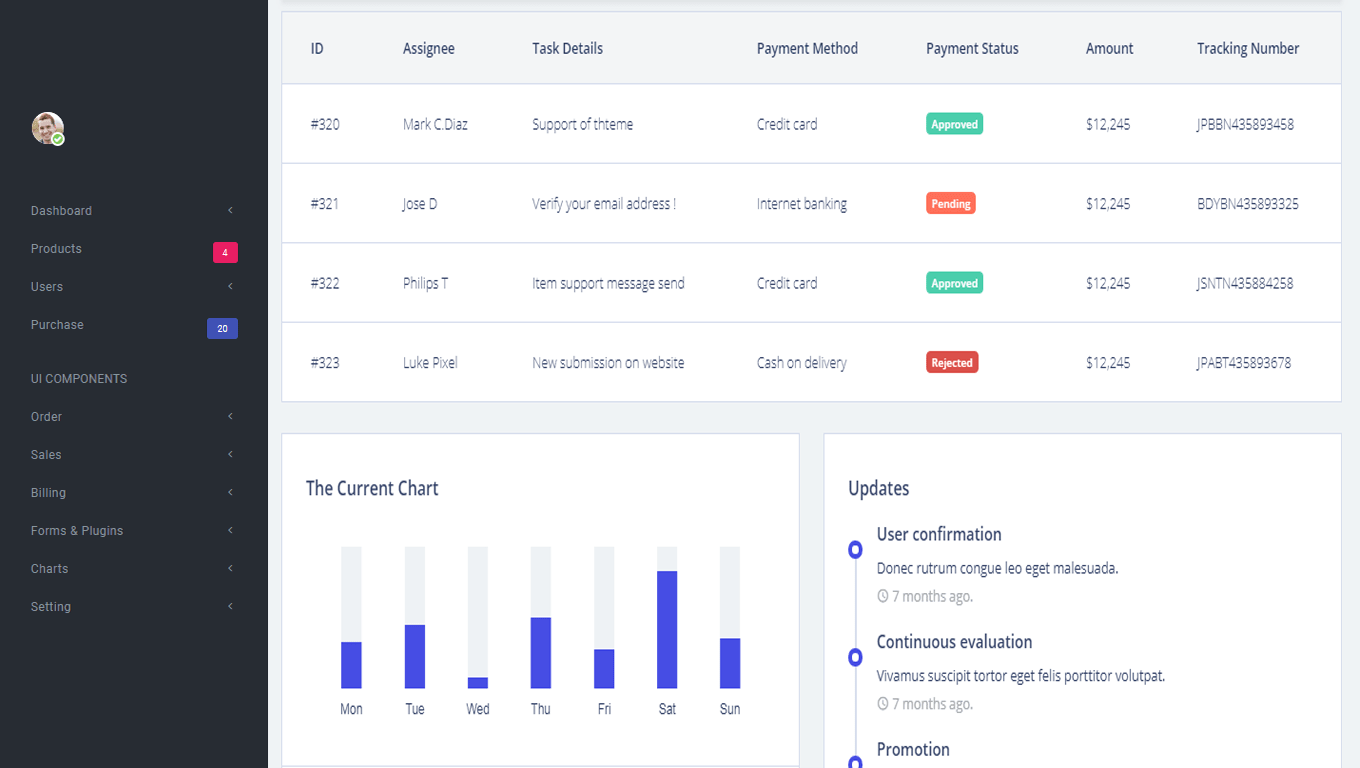
Task: Expand the Users menu chevron
Action: click(x=230, y=287)
